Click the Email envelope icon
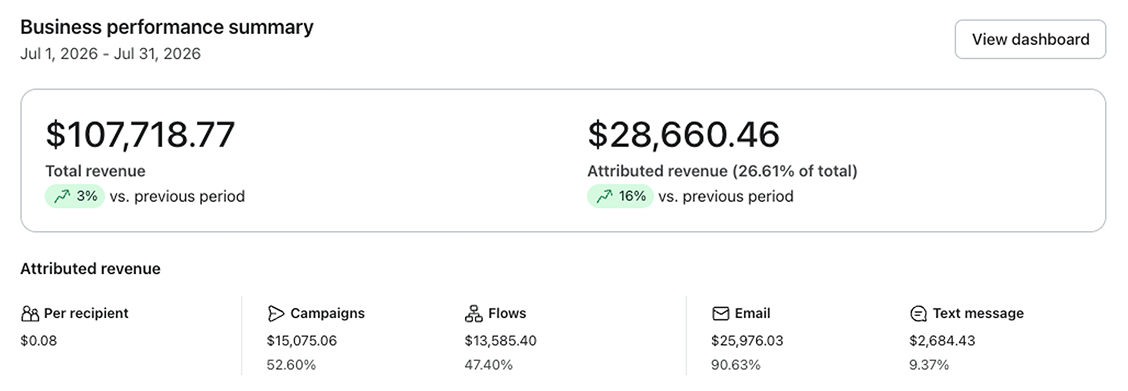 (x=720, y=313)
